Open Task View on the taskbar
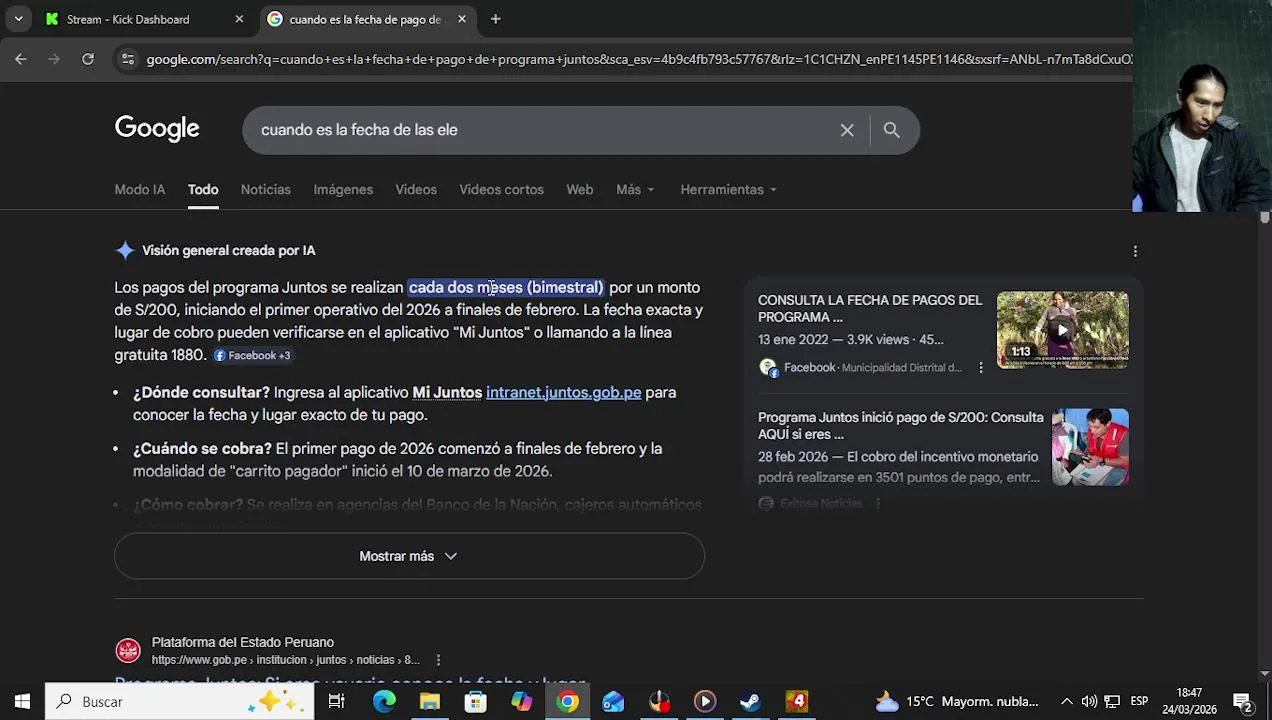Image resolution: width=1272 pixels, height=720 pixels. [337, 701]
